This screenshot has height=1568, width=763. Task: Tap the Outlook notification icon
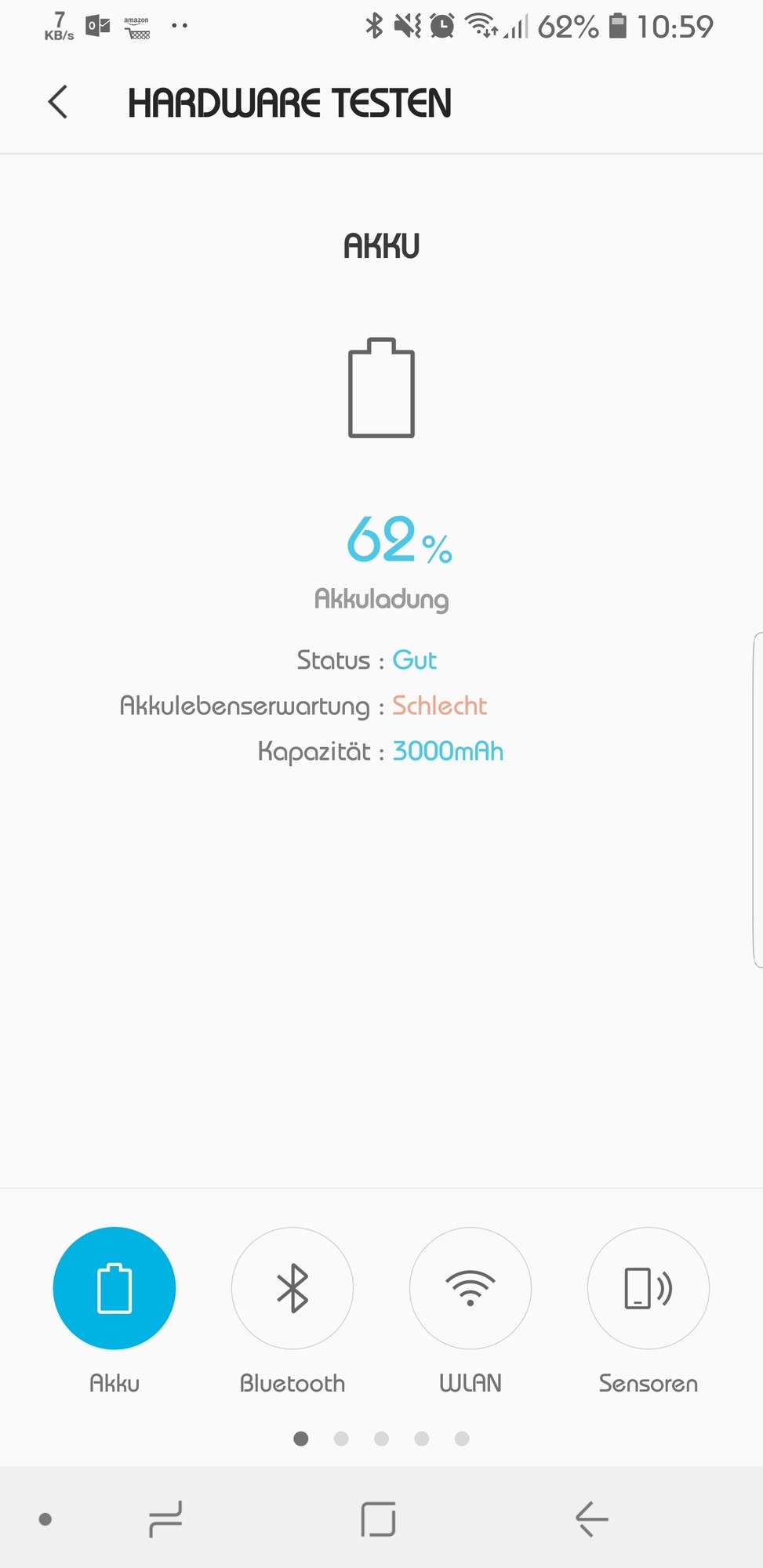98,26
